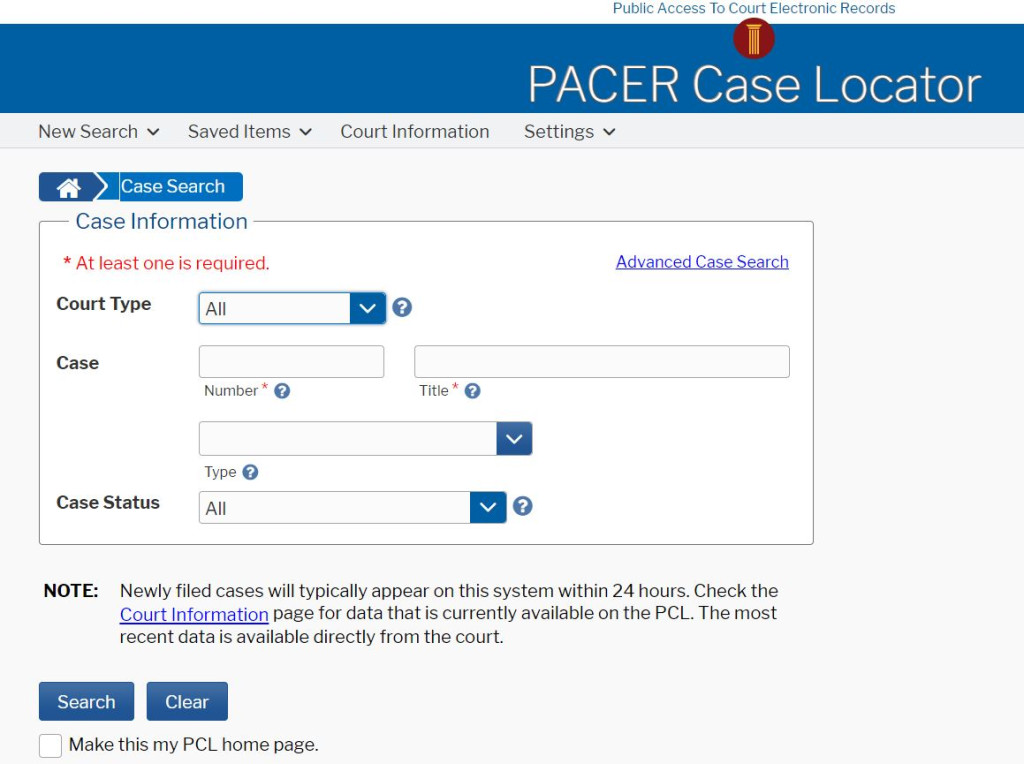1024x764 pixels.
Task: Open help icon beside Case Number label
Action: click(282, 391)
